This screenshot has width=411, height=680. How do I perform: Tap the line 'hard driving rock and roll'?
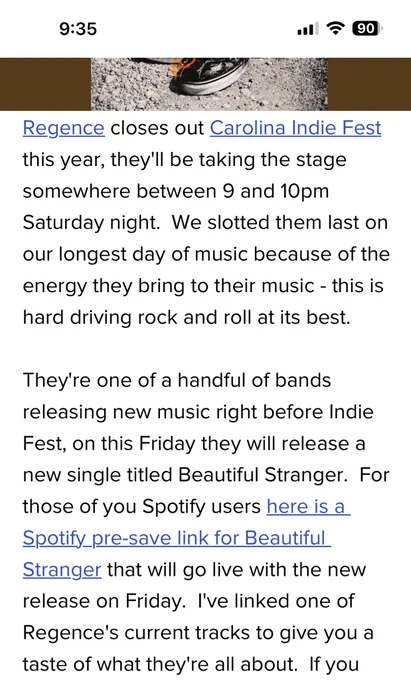click(138, 317)
